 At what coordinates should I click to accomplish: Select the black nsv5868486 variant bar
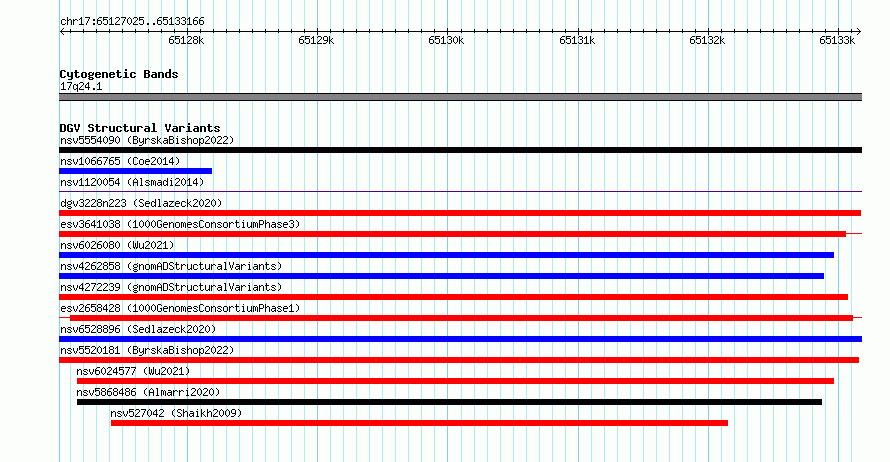(x=450, y=402)
